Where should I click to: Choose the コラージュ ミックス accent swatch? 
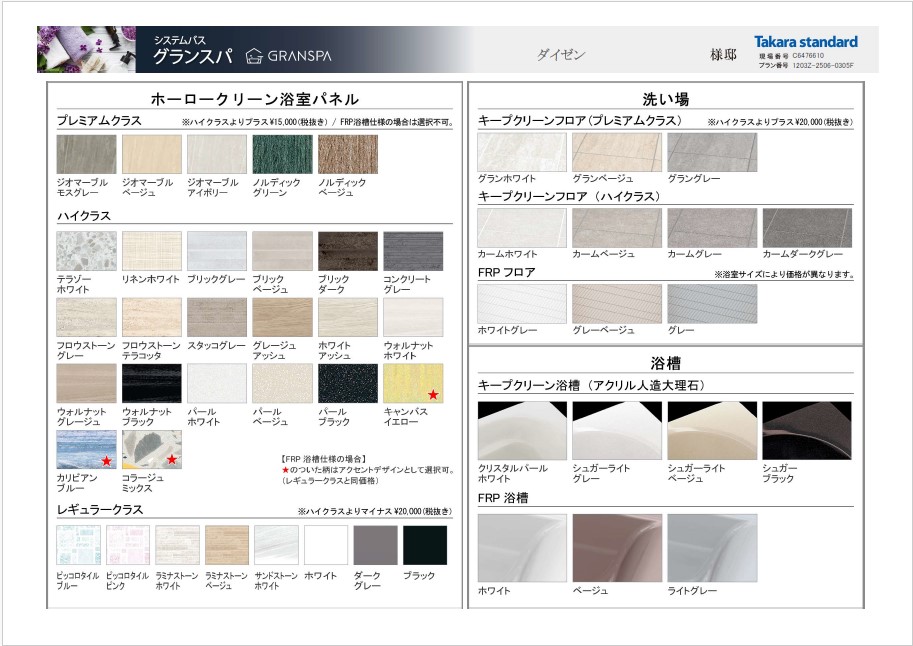(151, 450)
